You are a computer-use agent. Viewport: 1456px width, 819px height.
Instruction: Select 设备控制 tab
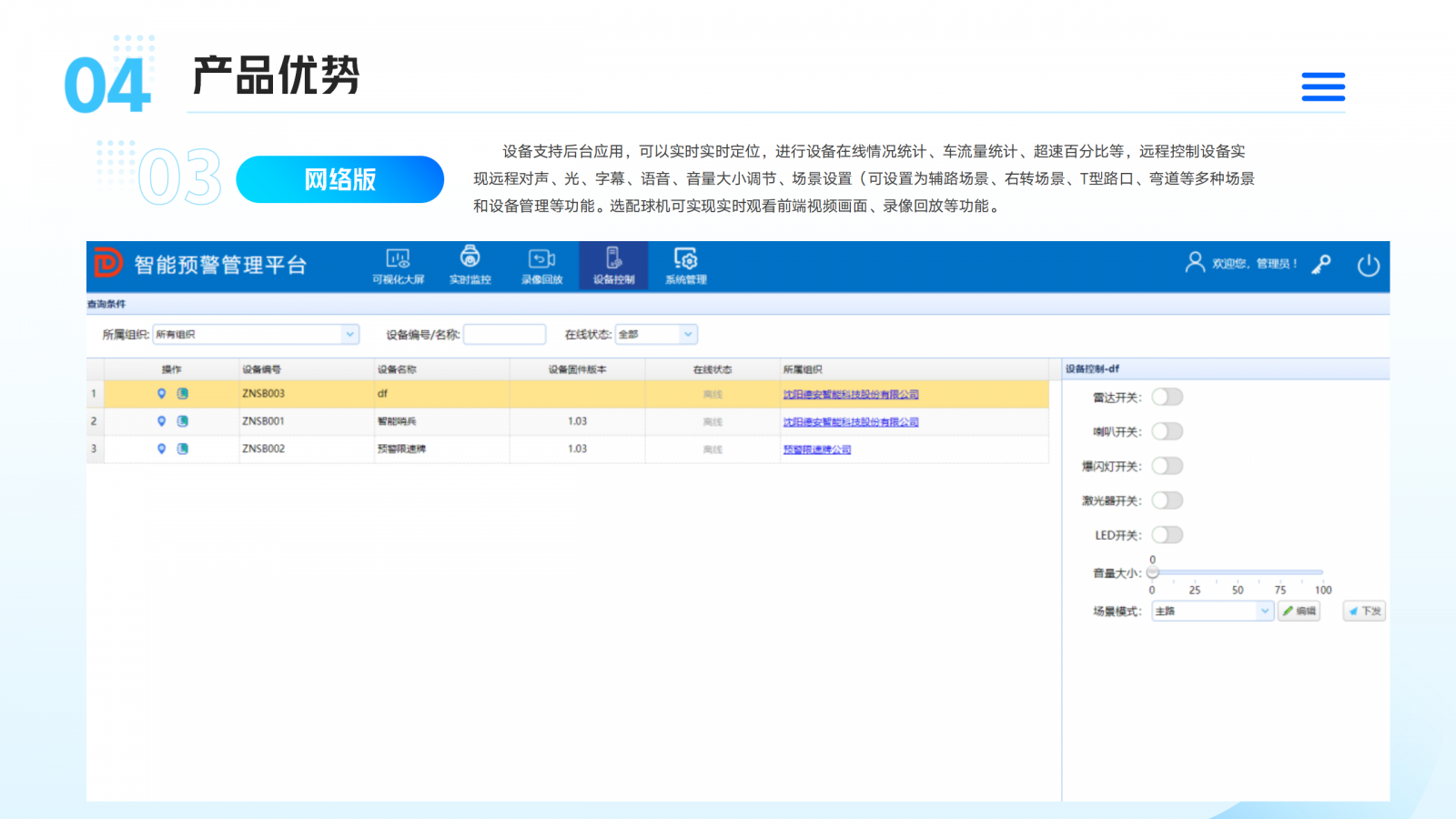613,267
